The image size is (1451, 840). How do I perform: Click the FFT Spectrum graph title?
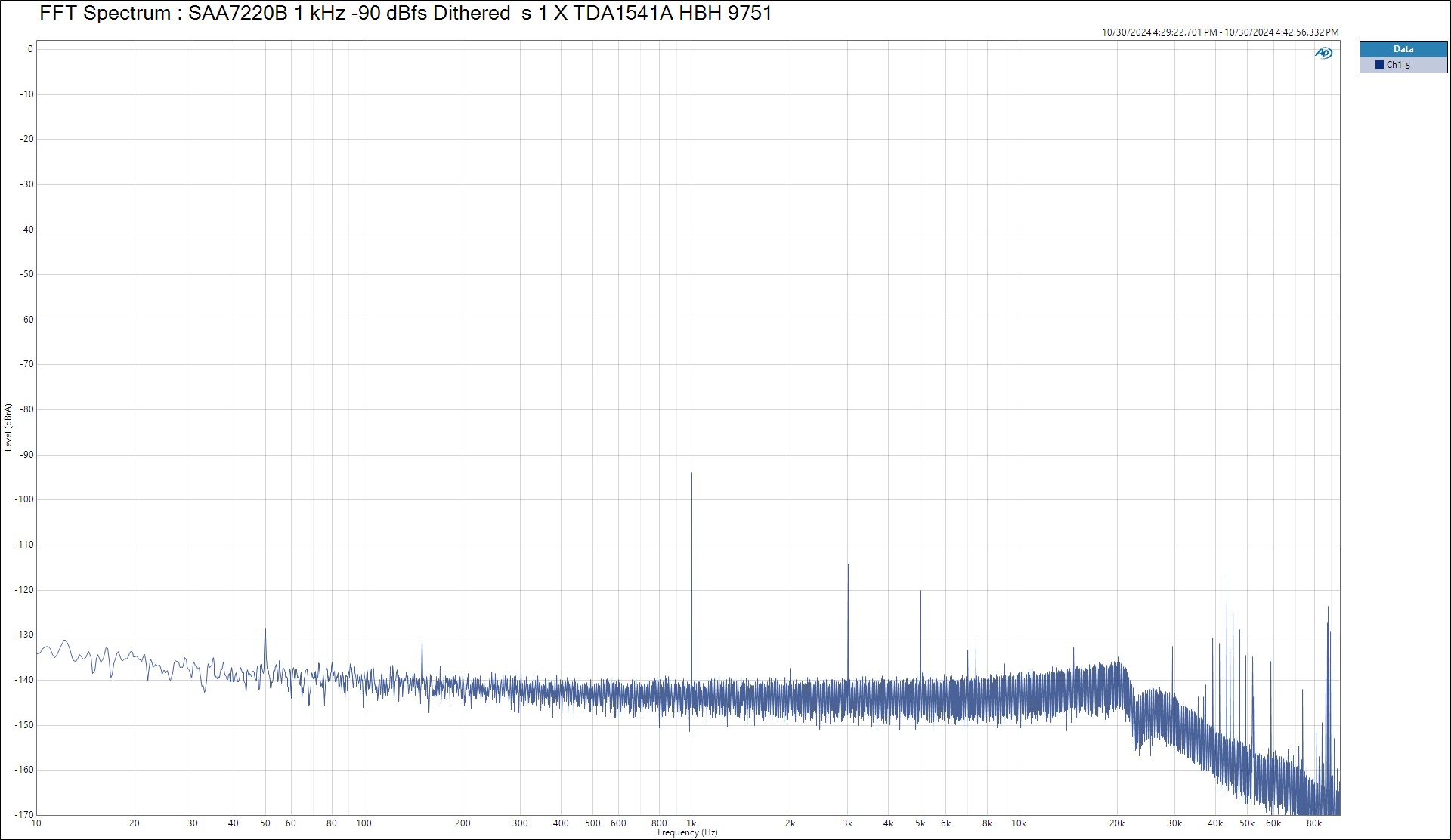(406, 13)
